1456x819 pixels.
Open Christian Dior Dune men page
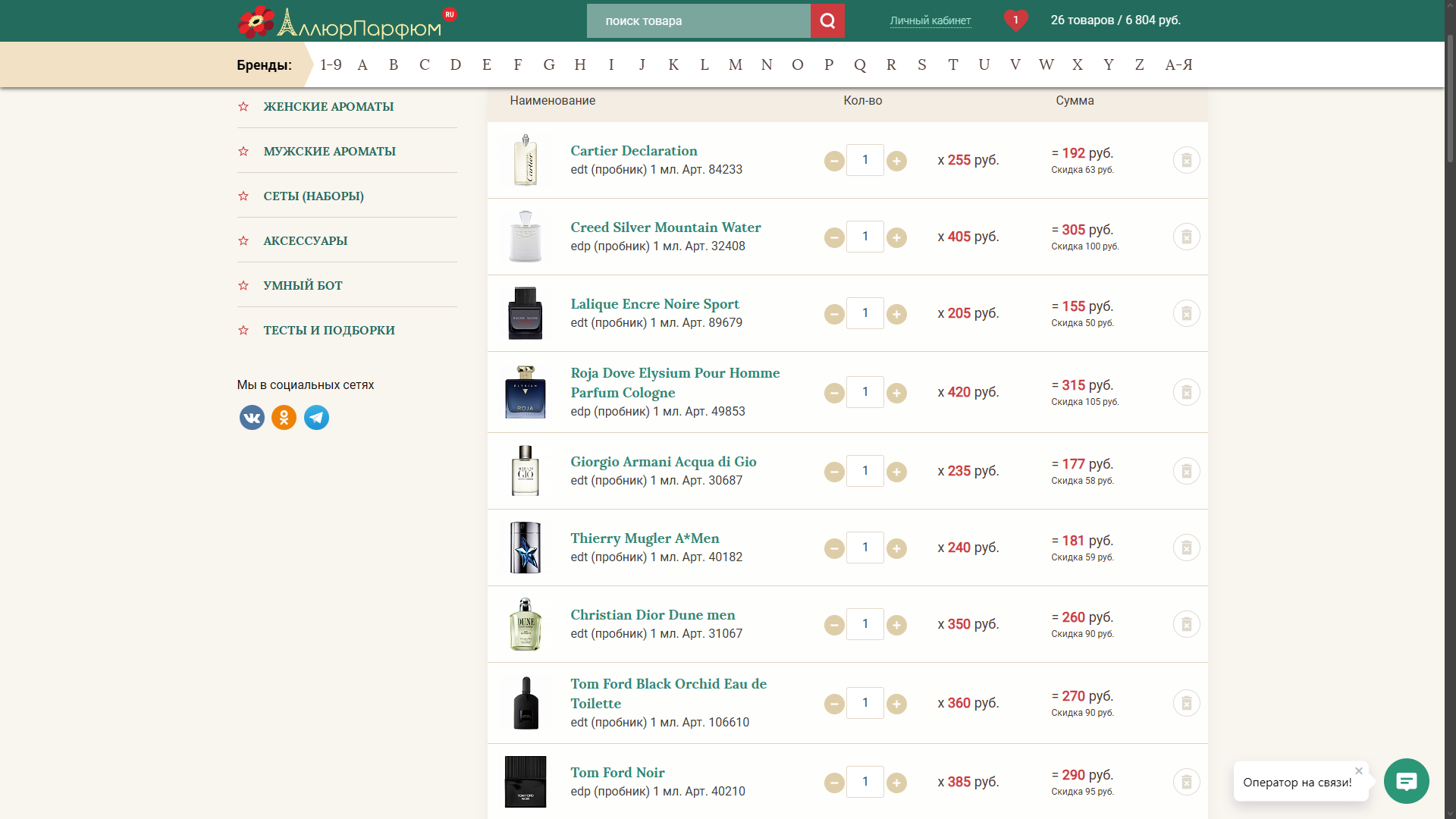pyautogui.click(x=652, y=615)
